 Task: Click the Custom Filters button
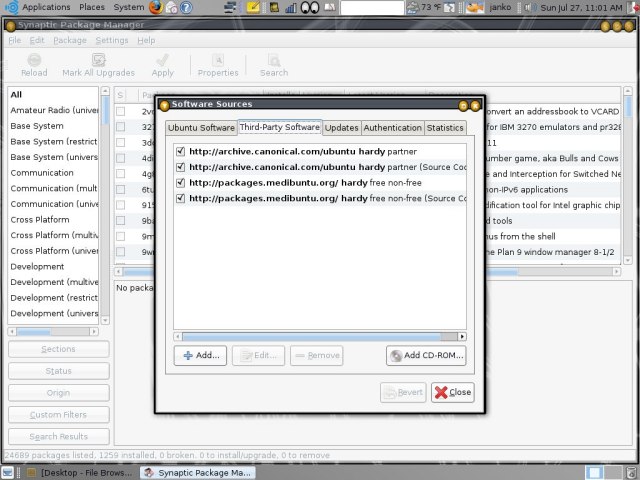[x=59, y=415]
